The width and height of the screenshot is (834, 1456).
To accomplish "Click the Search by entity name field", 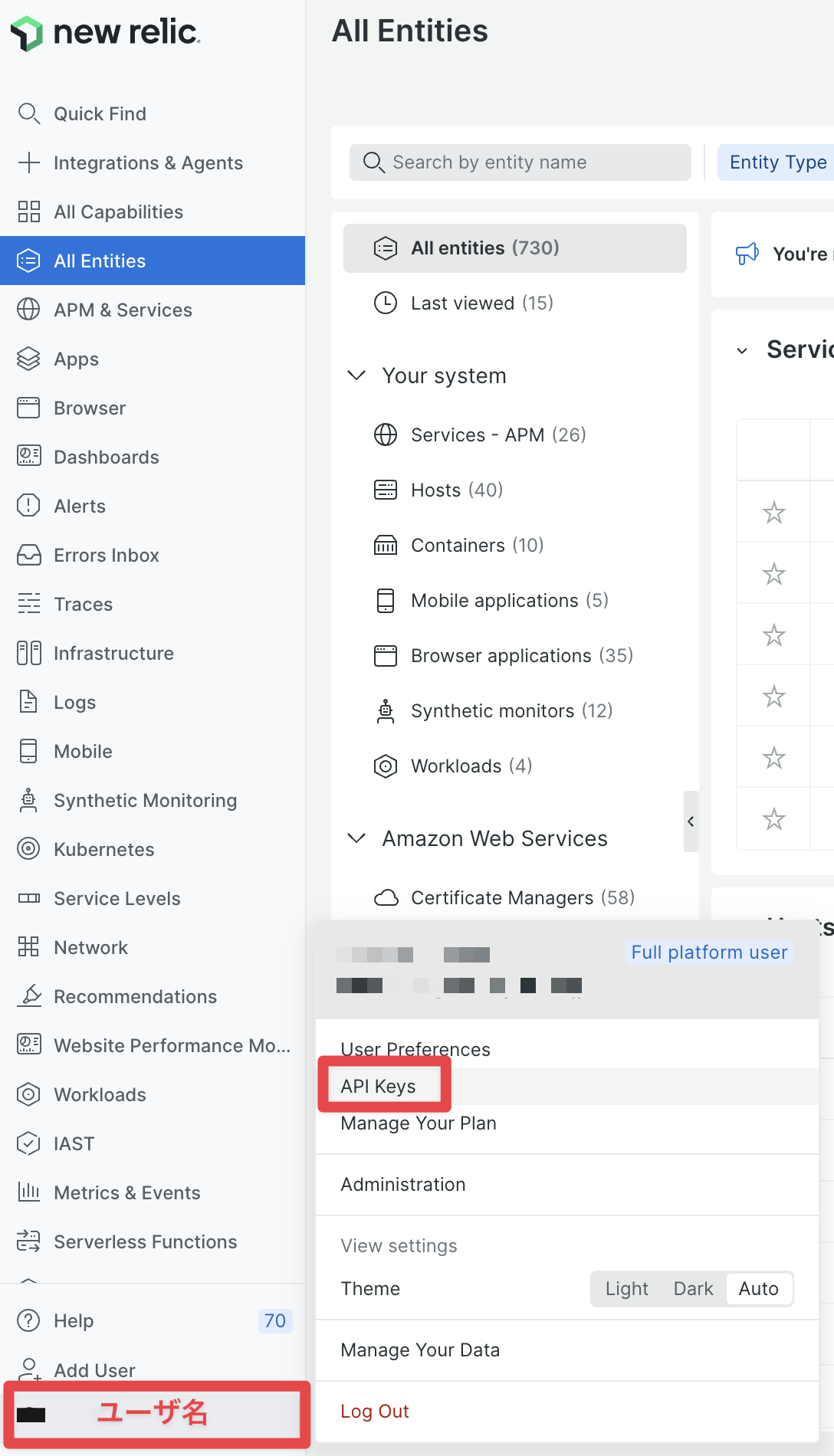I will (520, 162).
